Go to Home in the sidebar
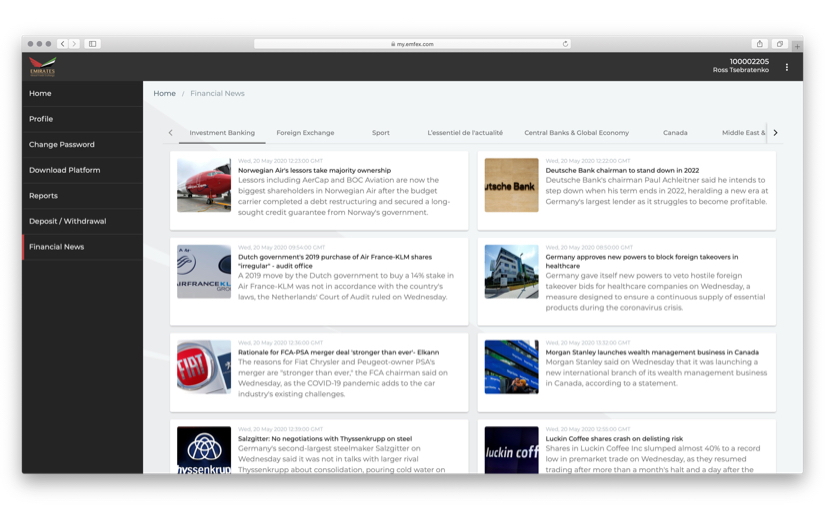The image size is (825, 525). [x=82, y=93]
